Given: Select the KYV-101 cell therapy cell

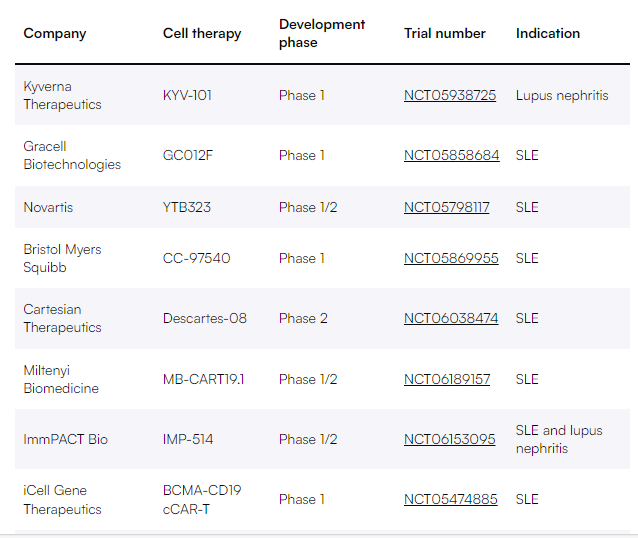Looking at the screenshot, I should coord(187,95).
